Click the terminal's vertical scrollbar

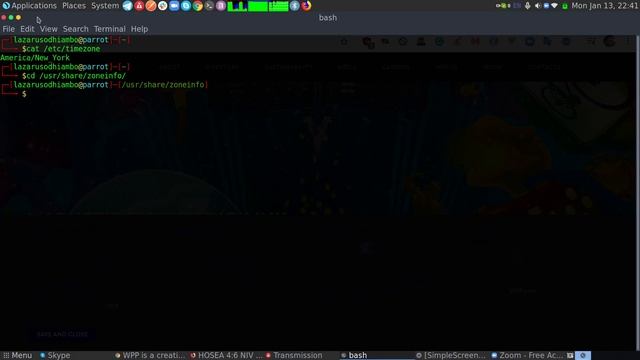click(x=638, y=192)
